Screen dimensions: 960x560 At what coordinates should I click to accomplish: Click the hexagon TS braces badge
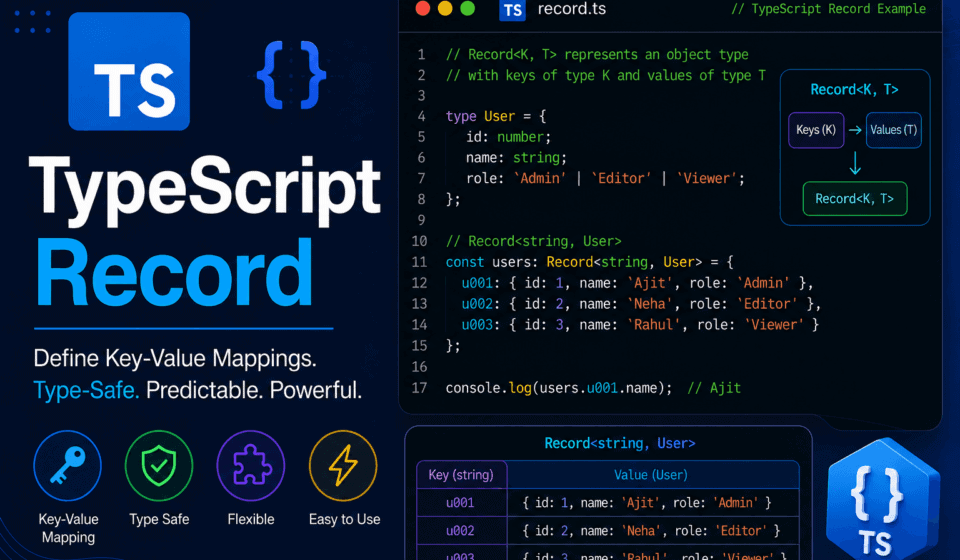pos(882,501)
